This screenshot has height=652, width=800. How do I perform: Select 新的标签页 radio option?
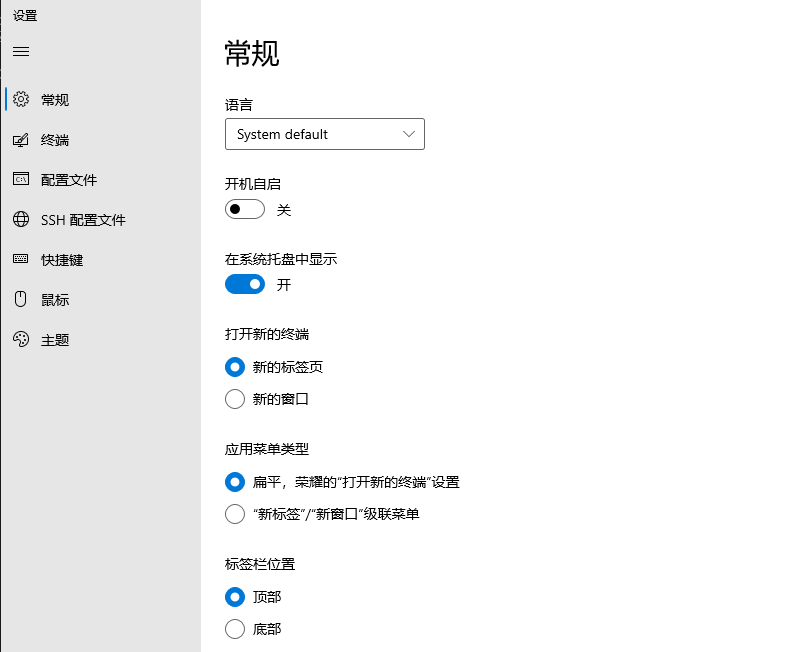(x=235, y=367)
